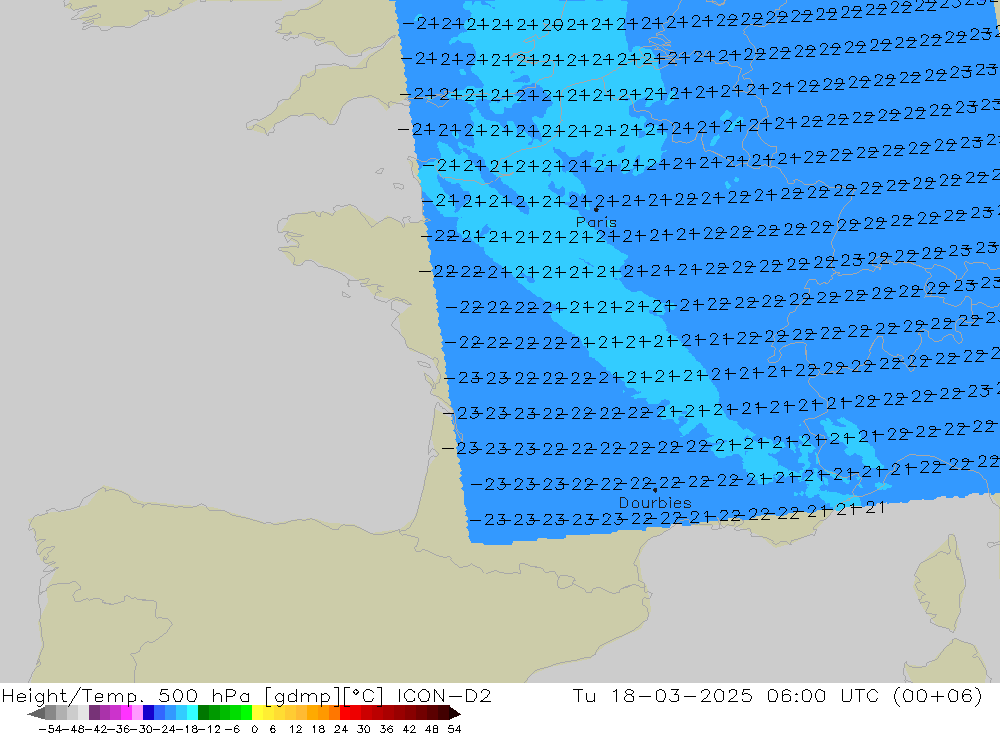Click the 'Height/Temp.' title text
This screenshot has height=733, width=1000.
pyautogui.click(x=74, y=695)
